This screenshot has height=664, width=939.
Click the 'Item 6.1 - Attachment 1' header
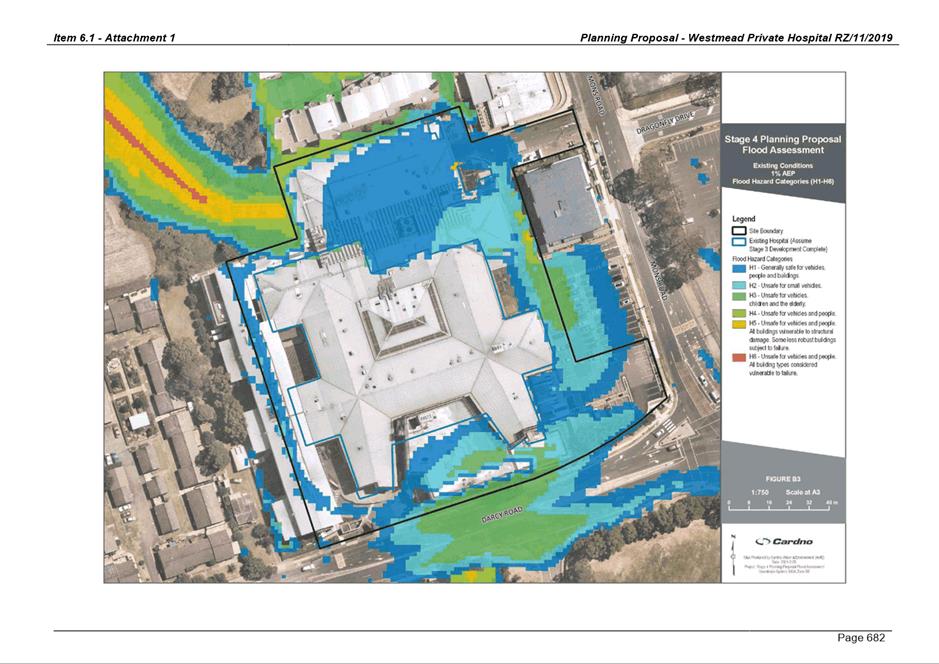114,38
